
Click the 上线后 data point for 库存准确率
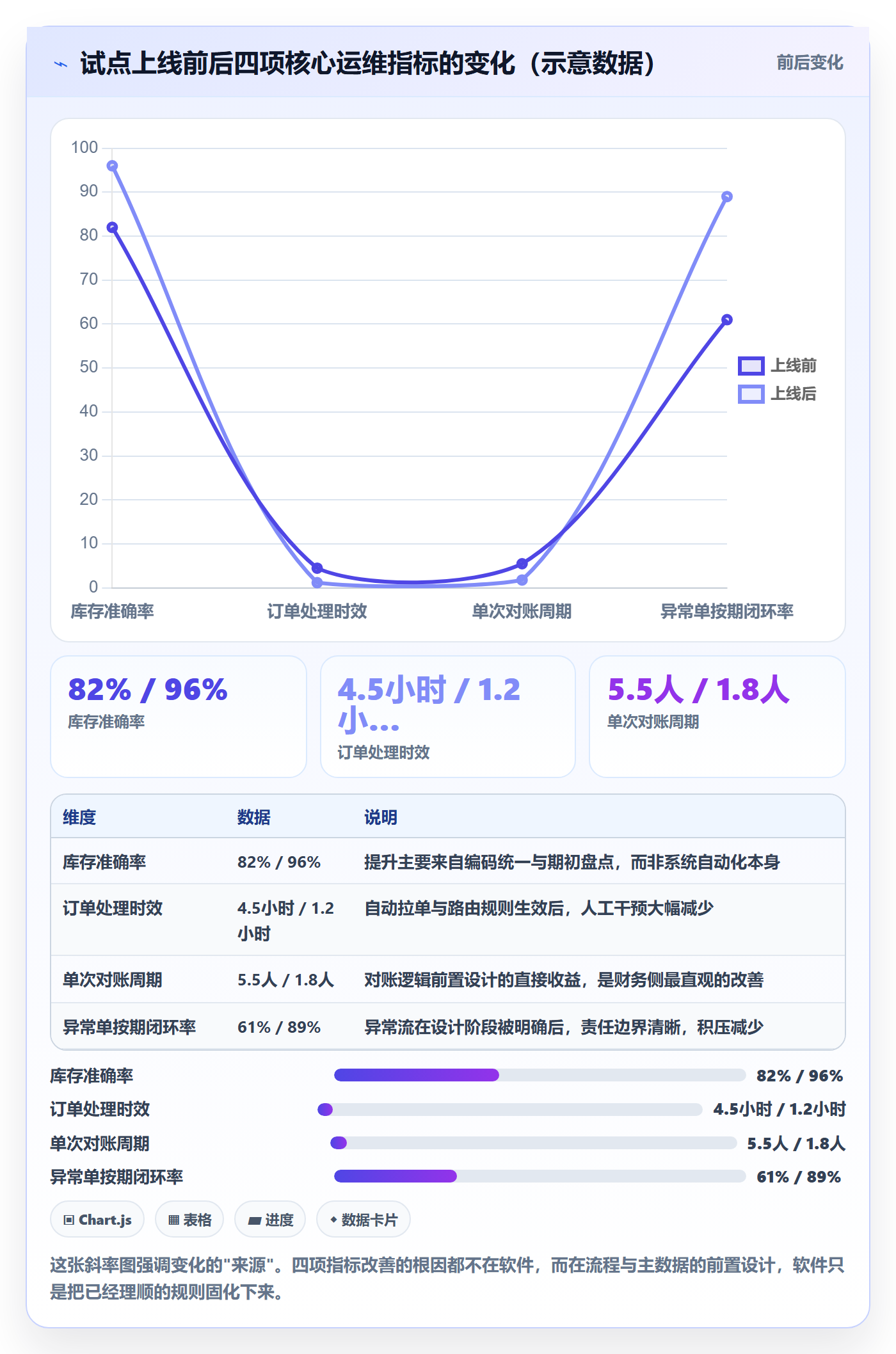coord(112,166)
